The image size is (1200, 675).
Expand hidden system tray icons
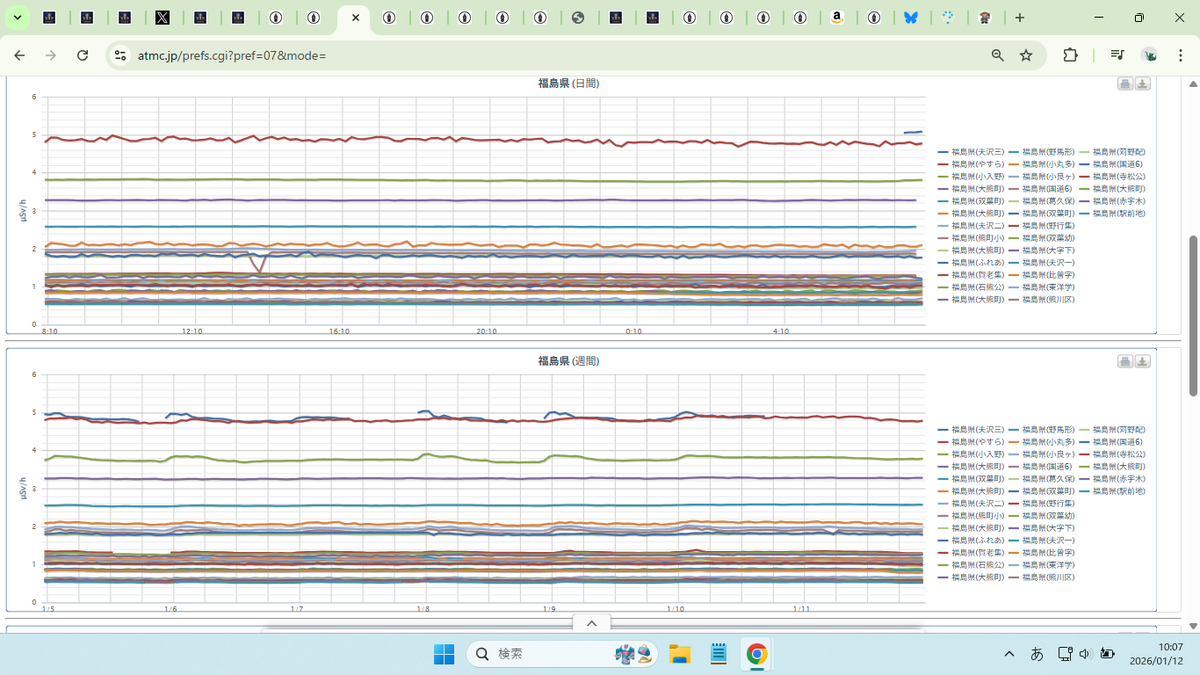(x=1009, y=654)
